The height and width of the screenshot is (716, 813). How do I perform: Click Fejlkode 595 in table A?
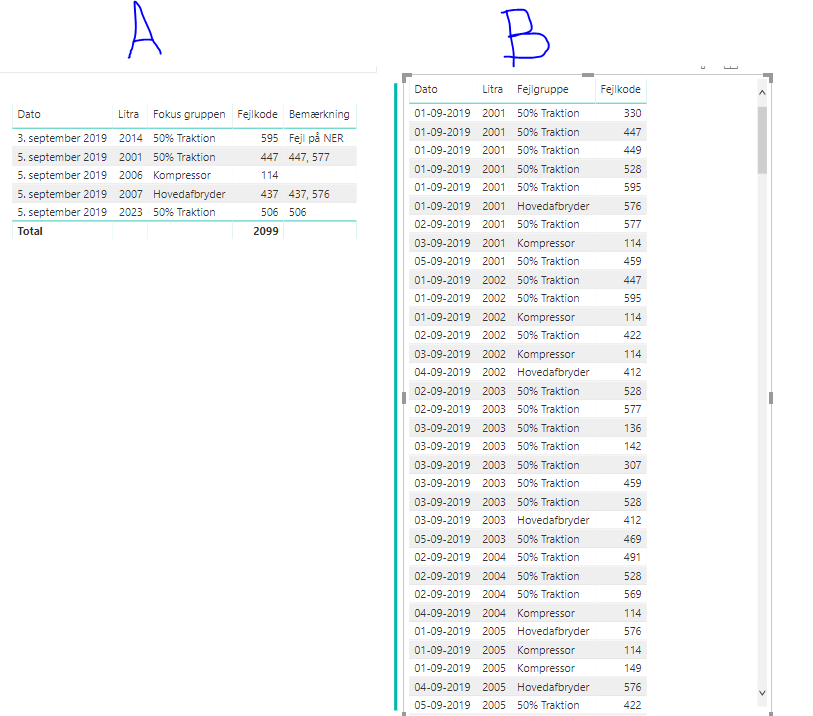pyautogui.click(x=270, y=138)
